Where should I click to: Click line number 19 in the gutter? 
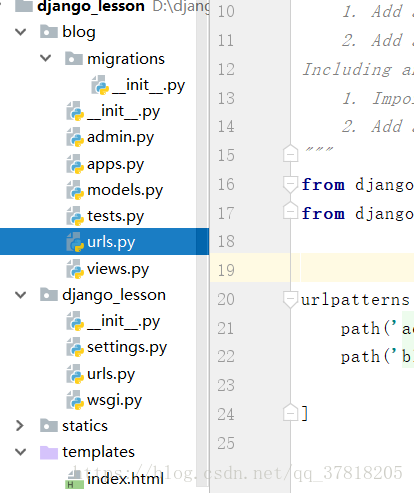pyautogui.click(x=226, y=270)
